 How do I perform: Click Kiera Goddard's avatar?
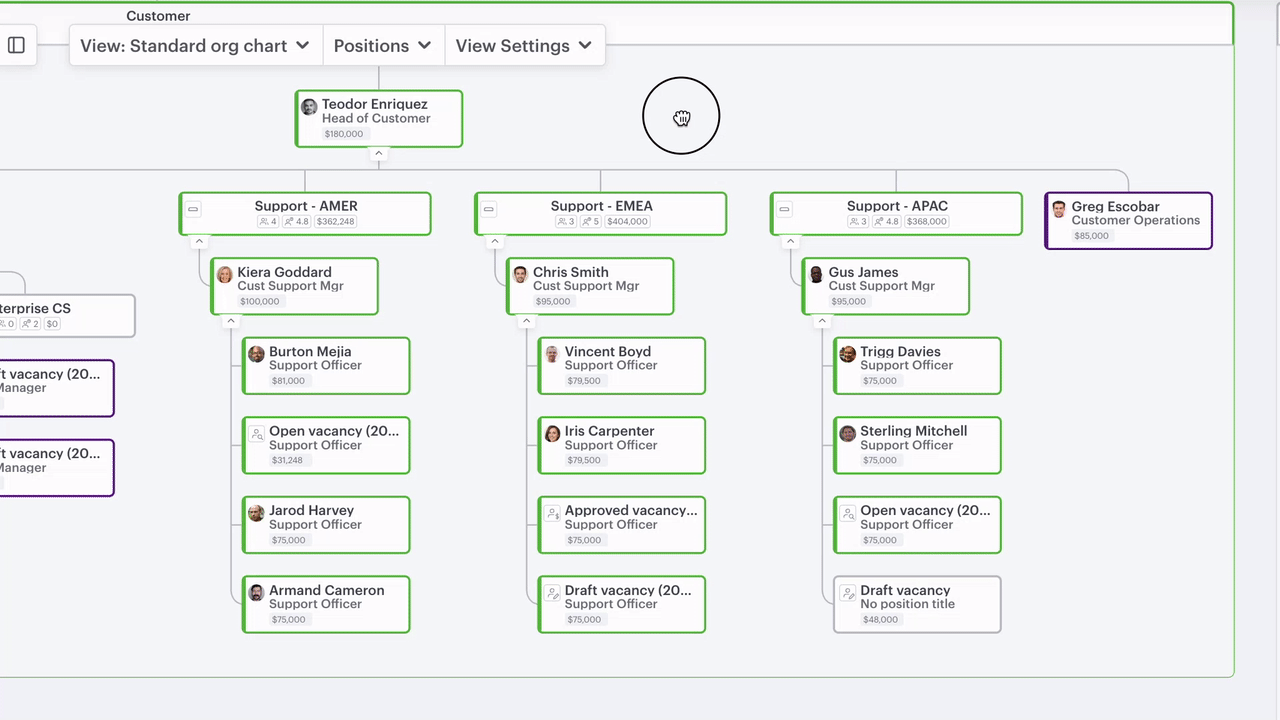[x=225, y=275]
